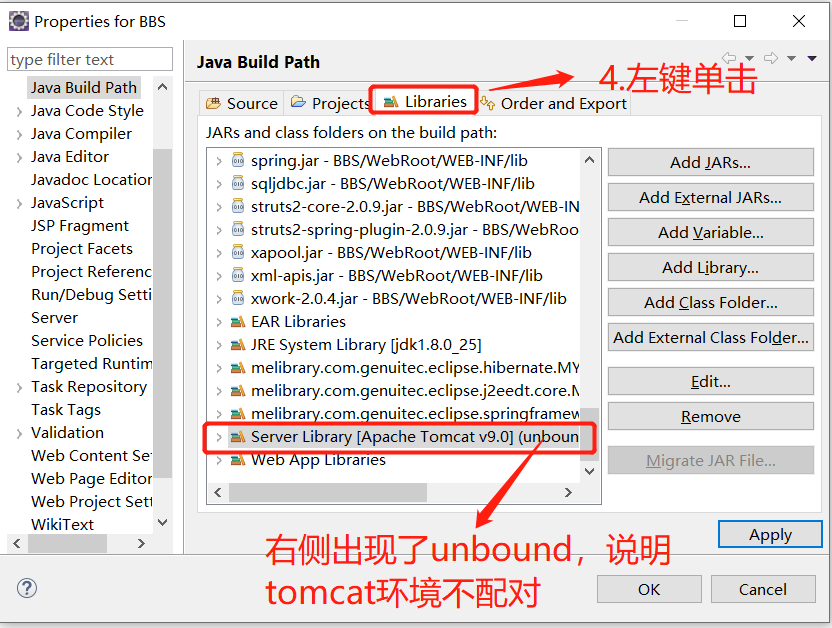Click the Server Library Apache Tomcat icon
Viewport: 832px width, 628px height.
pyautogui.click(x=238, y=437)
